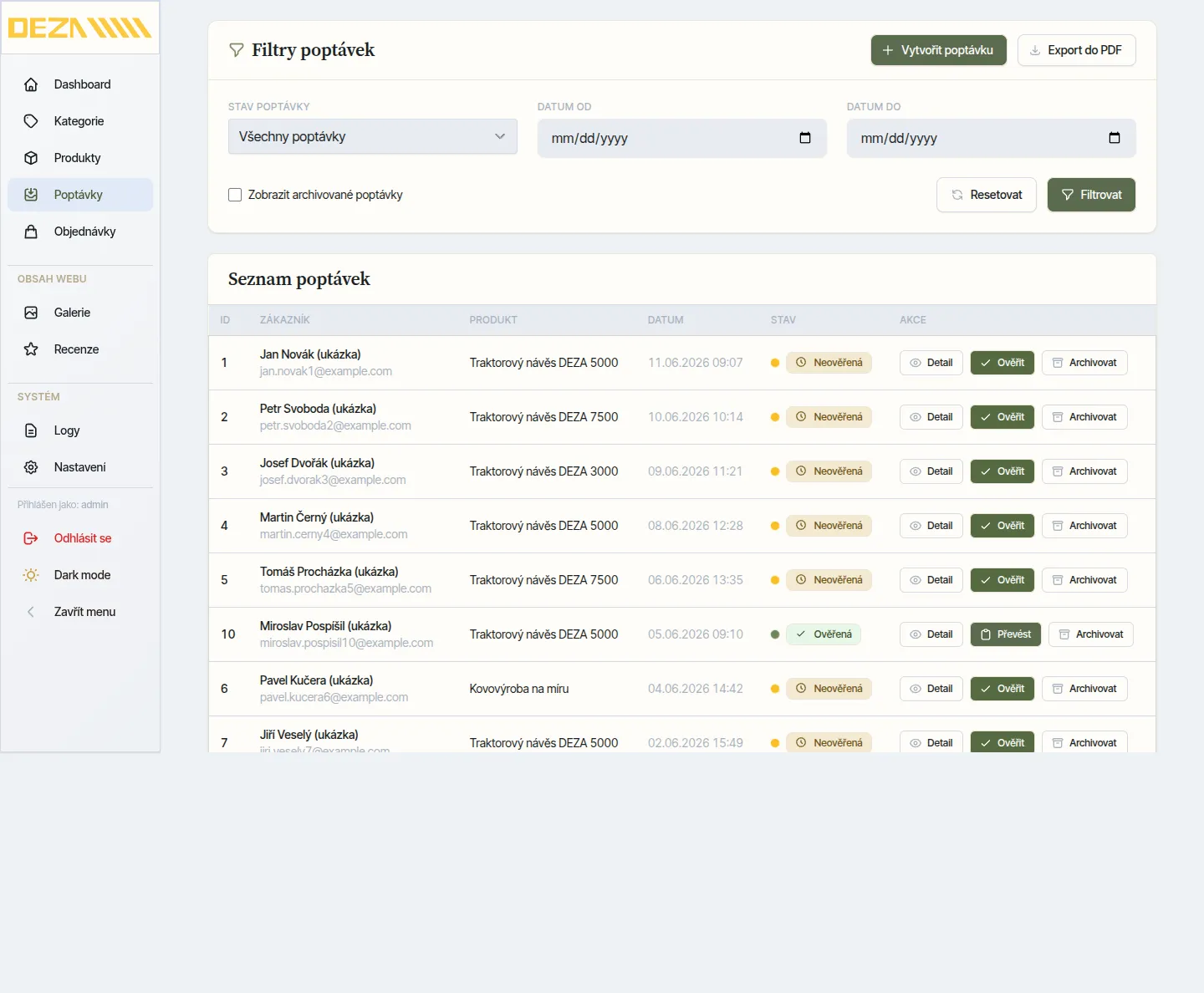The height and width of the screenshot is (993, 1204).
Task: Open Detail for Petr Svoboda
Action: tap(931, 417)
